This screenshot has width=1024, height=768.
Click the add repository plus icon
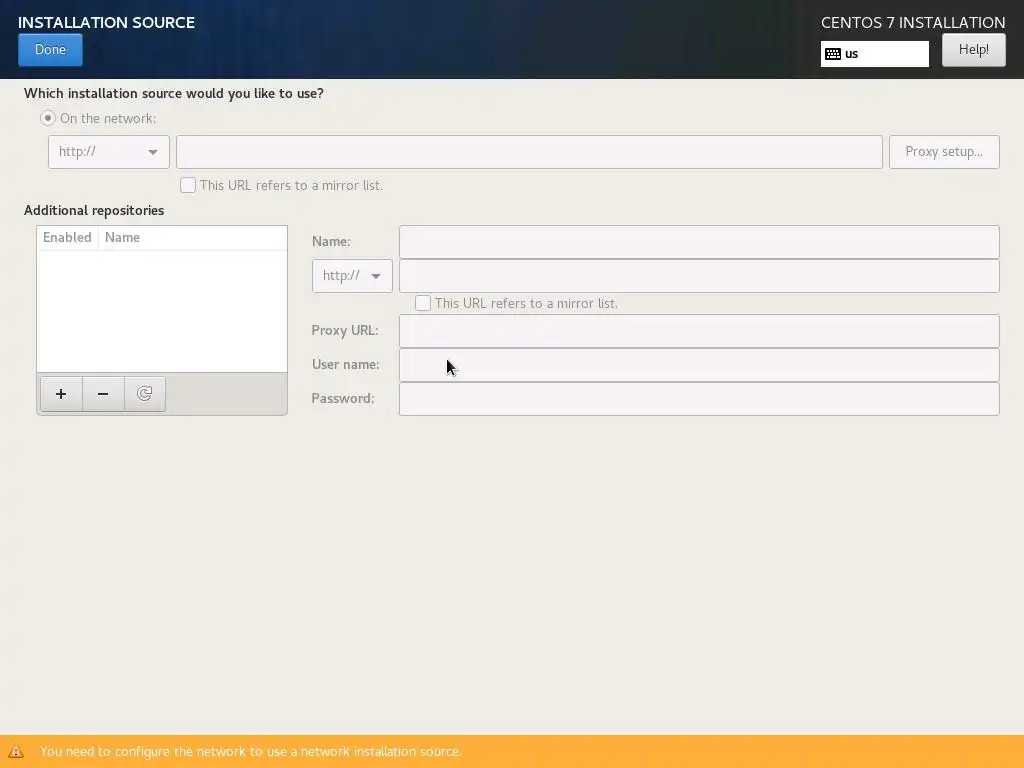pos(61,394)
